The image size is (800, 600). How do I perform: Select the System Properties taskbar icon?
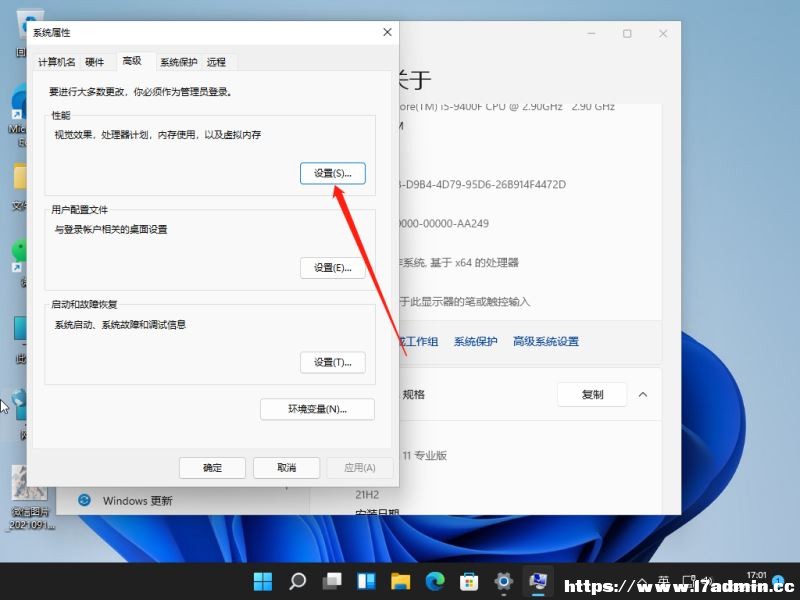[538, 581]
